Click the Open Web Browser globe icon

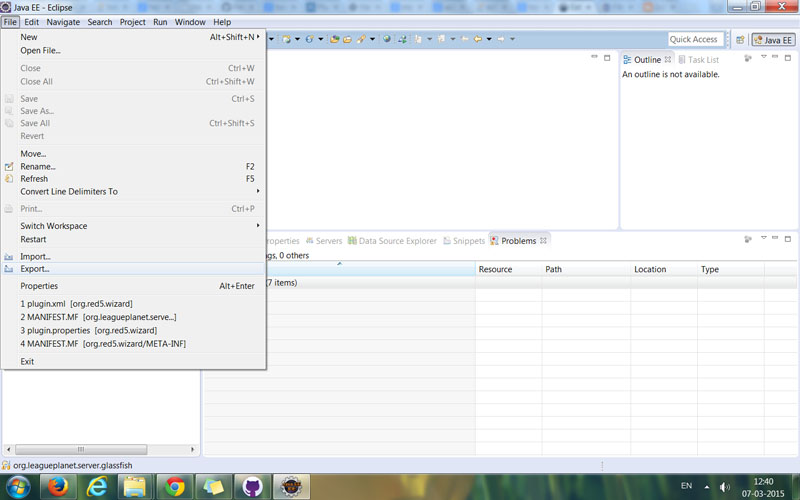387,39
